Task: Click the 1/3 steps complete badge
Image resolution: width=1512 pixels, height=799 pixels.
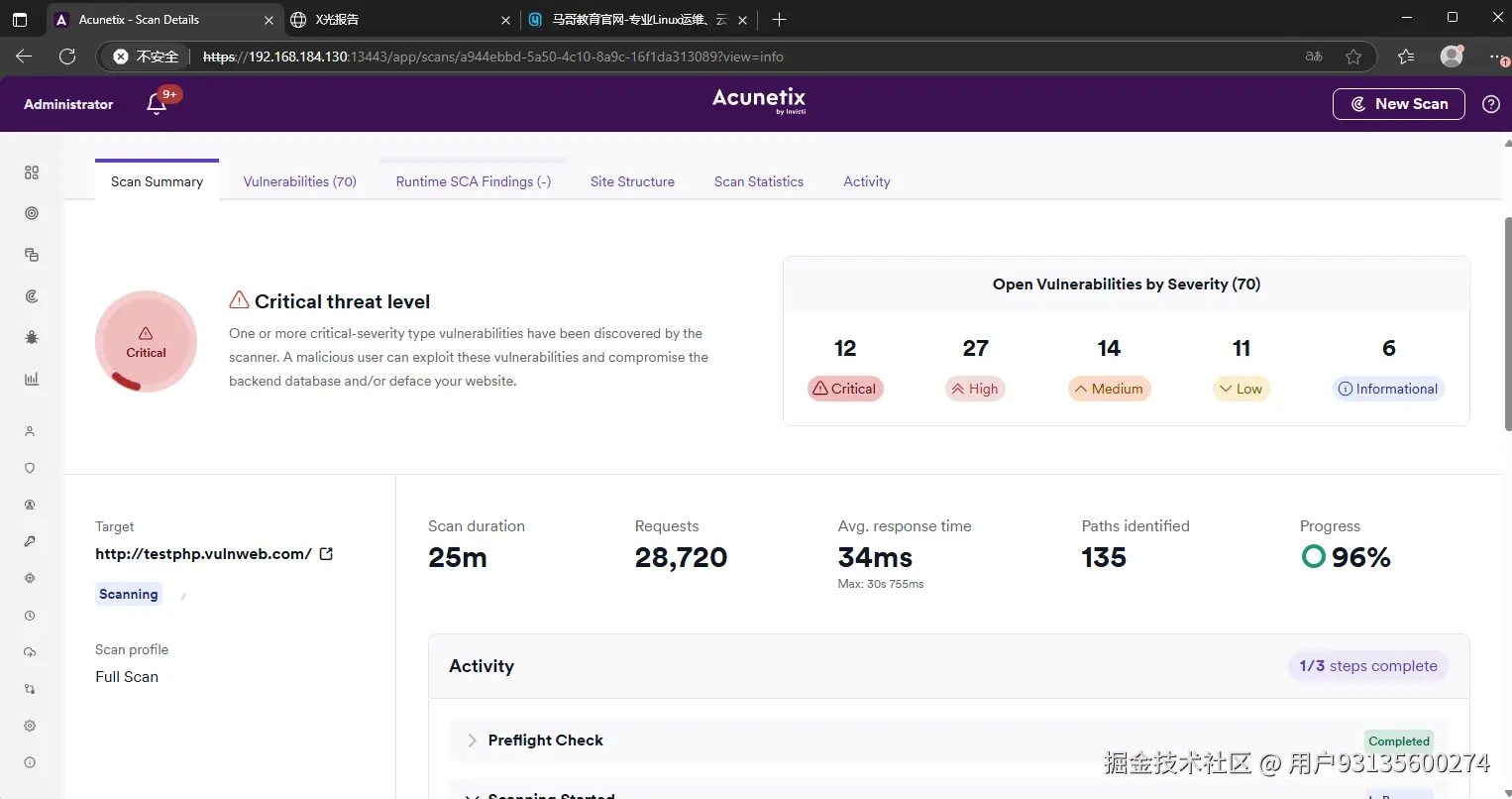Action: (x=1368, y=666)
